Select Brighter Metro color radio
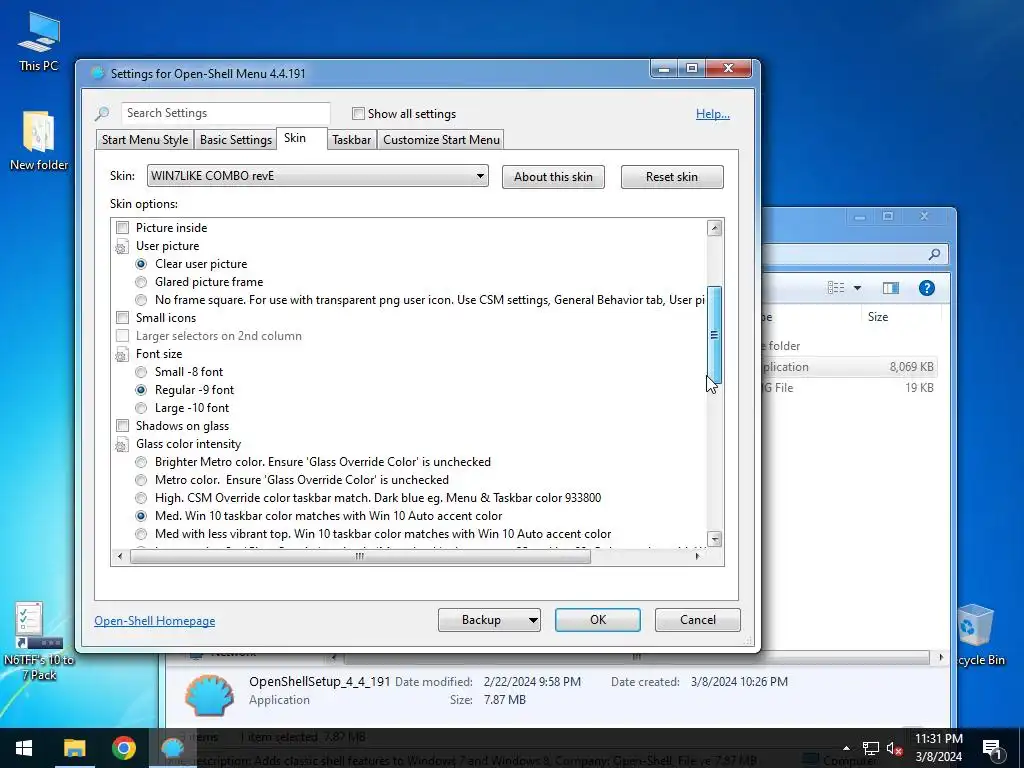This screenshot has width=1024, height=768. pos(141,462)
